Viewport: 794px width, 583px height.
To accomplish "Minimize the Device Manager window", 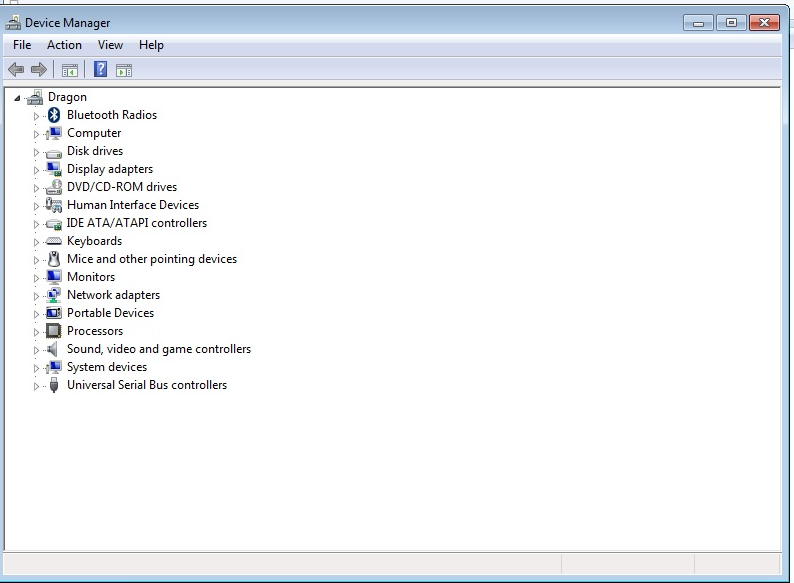I will click(698, 23).
